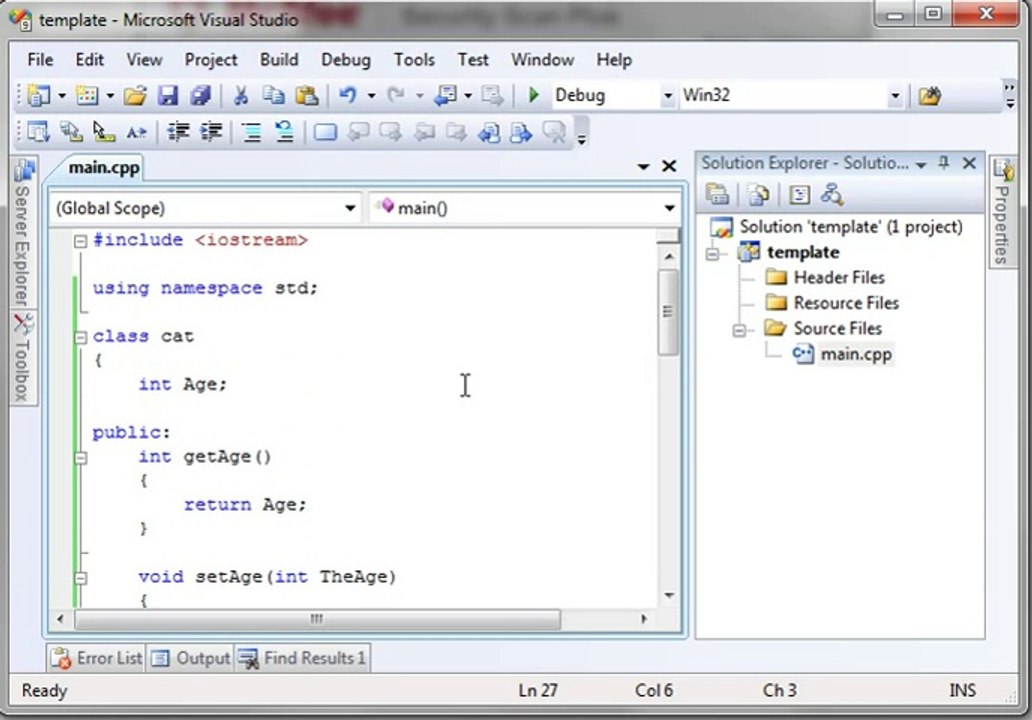Viewport: 1032px width, 720px height.
Task: Click the Navigate Backward icon
Action: coord(446,96)
